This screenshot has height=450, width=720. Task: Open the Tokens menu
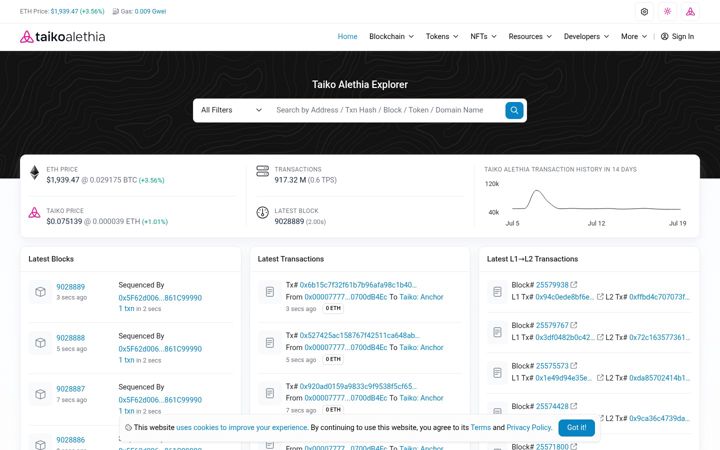pyautogui.click(x=442, y=36)
